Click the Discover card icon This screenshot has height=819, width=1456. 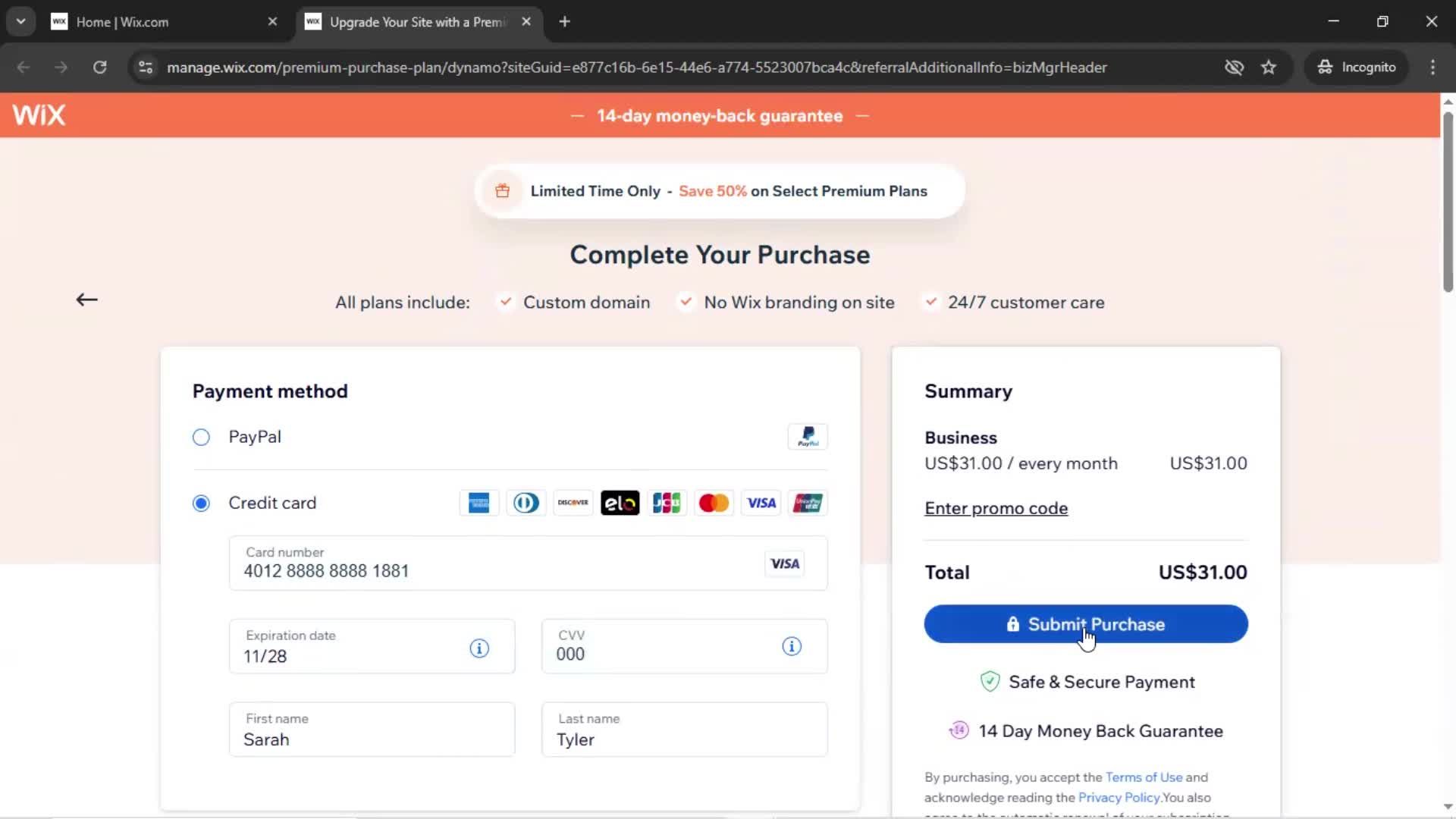pyautogui.click(x=573, y=503)
